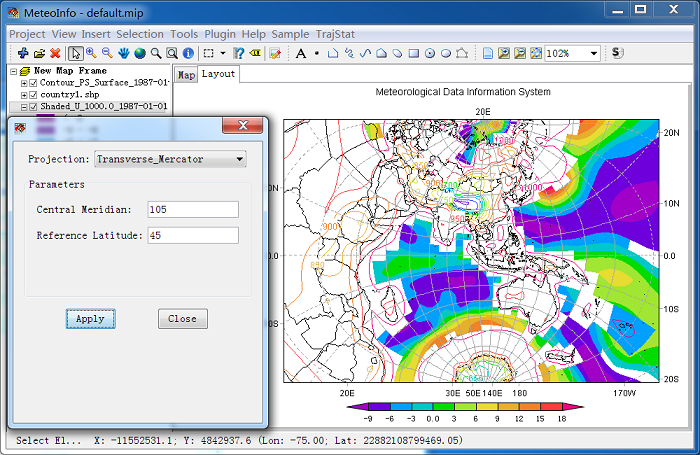Open the 102% zoom level dropdown

593,54
